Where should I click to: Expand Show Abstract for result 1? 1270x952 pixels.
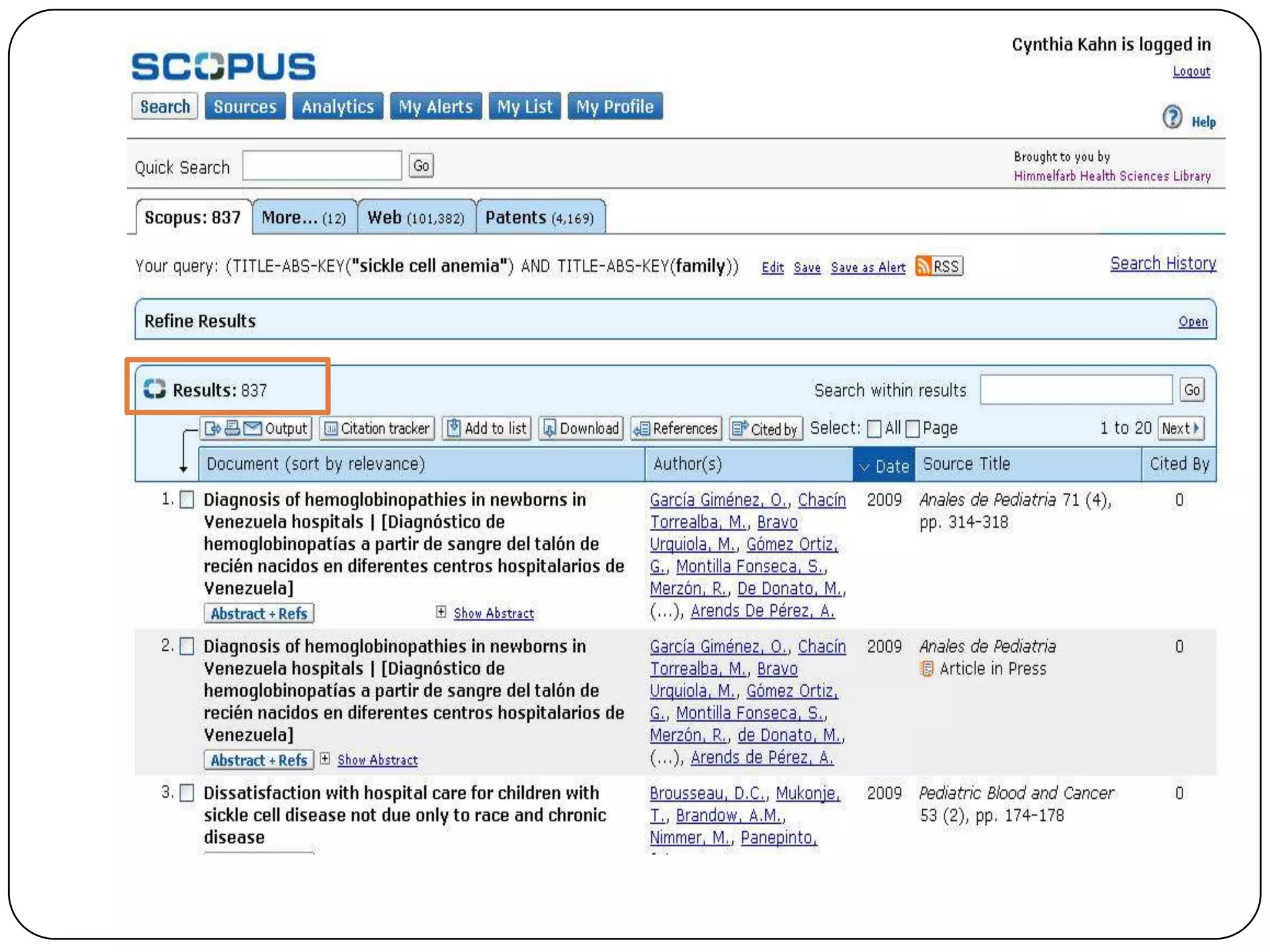coord(493,613)
